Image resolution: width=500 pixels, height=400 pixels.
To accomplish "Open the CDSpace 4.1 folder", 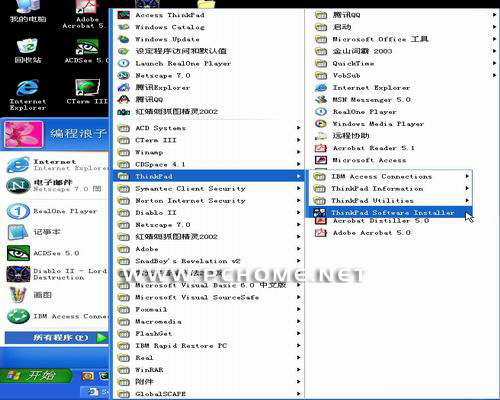I will coord(209,164).
